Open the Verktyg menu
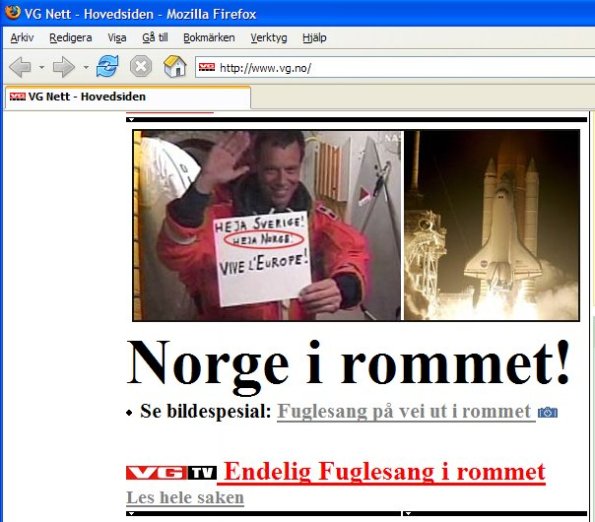Screen dimensions: 595x522 (269, 38)
